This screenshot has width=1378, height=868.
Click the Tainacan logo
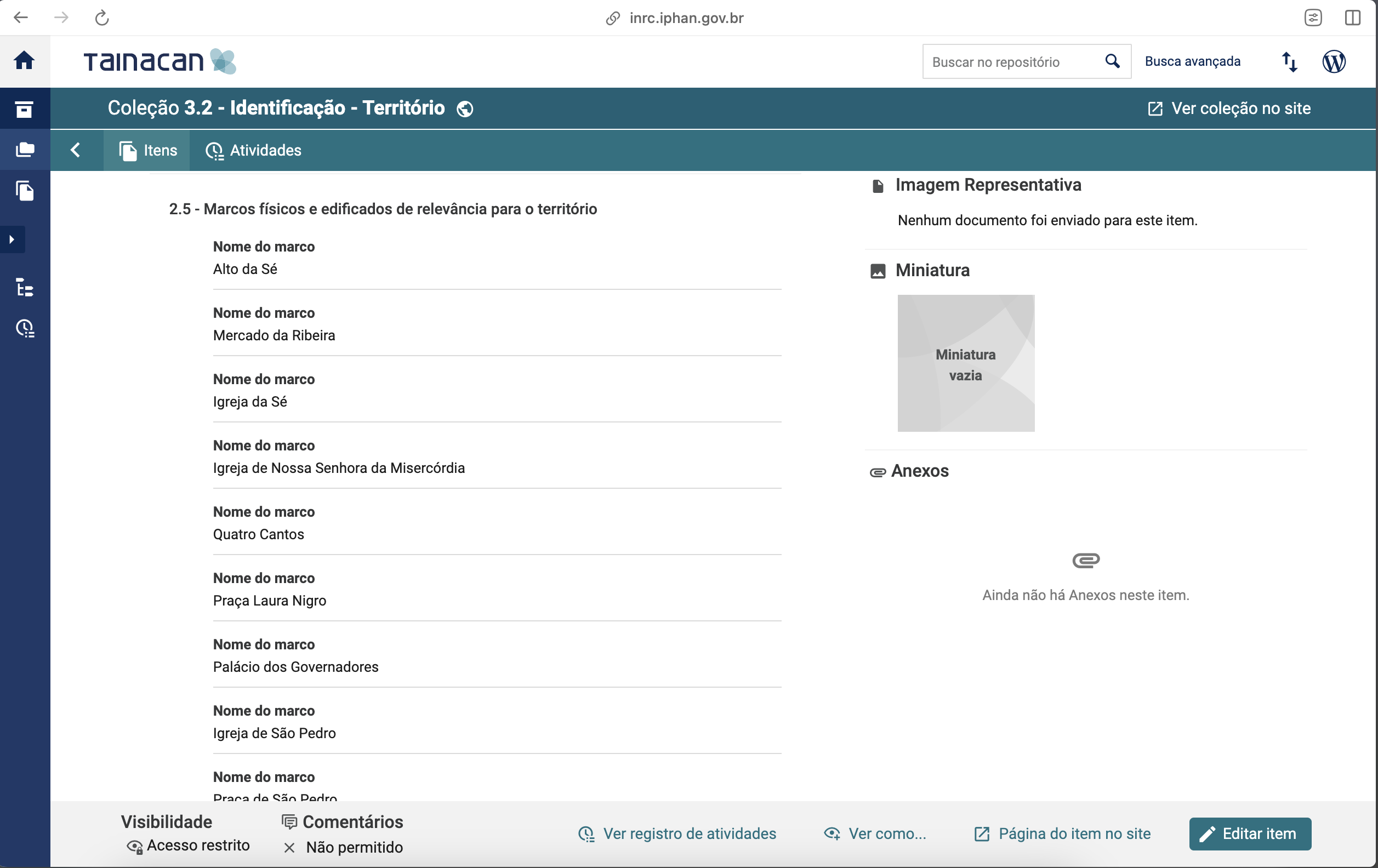point(160,61)
